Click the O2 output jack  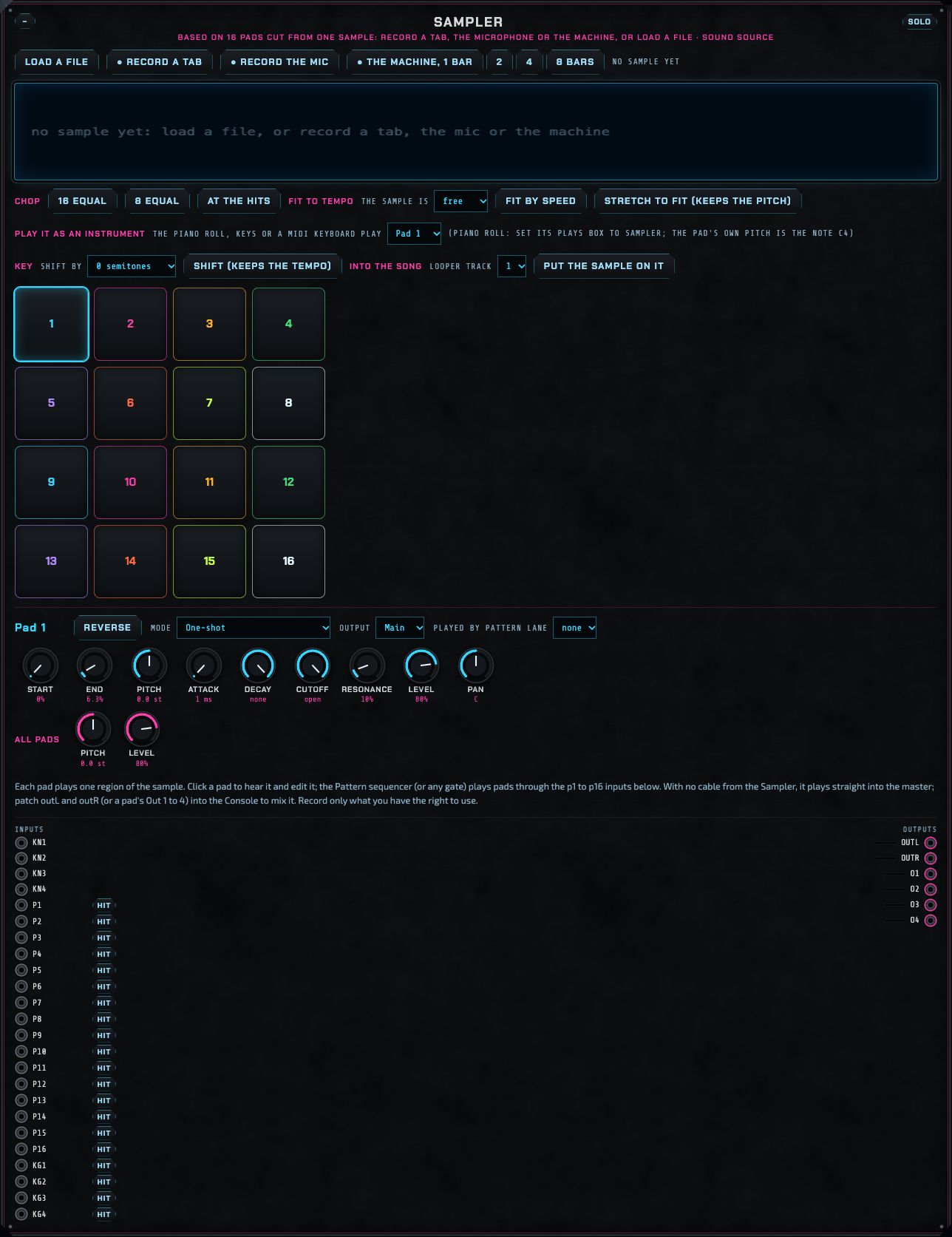pyautogui.click(x=931, y=889)
